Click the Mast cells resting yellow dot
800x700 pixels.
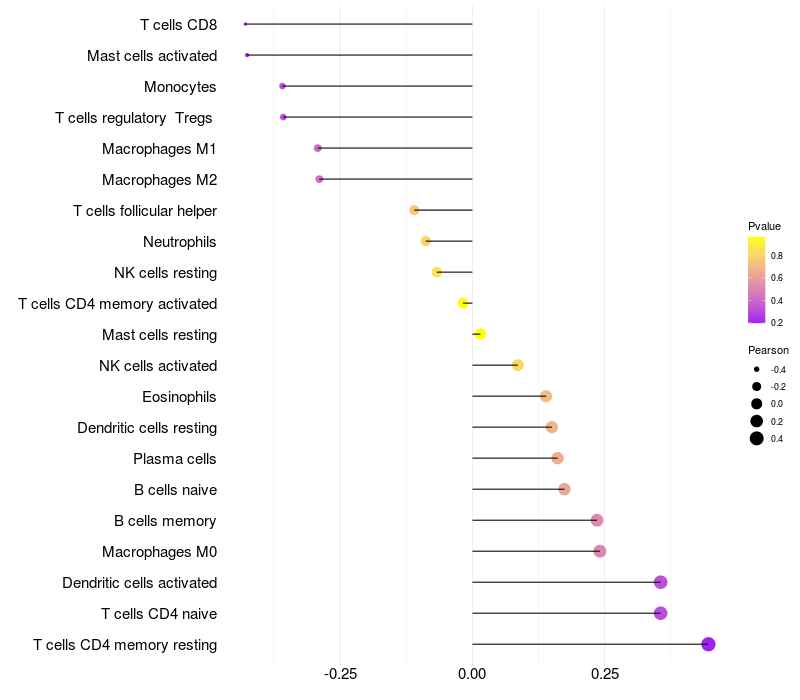[x=480, y=334]
